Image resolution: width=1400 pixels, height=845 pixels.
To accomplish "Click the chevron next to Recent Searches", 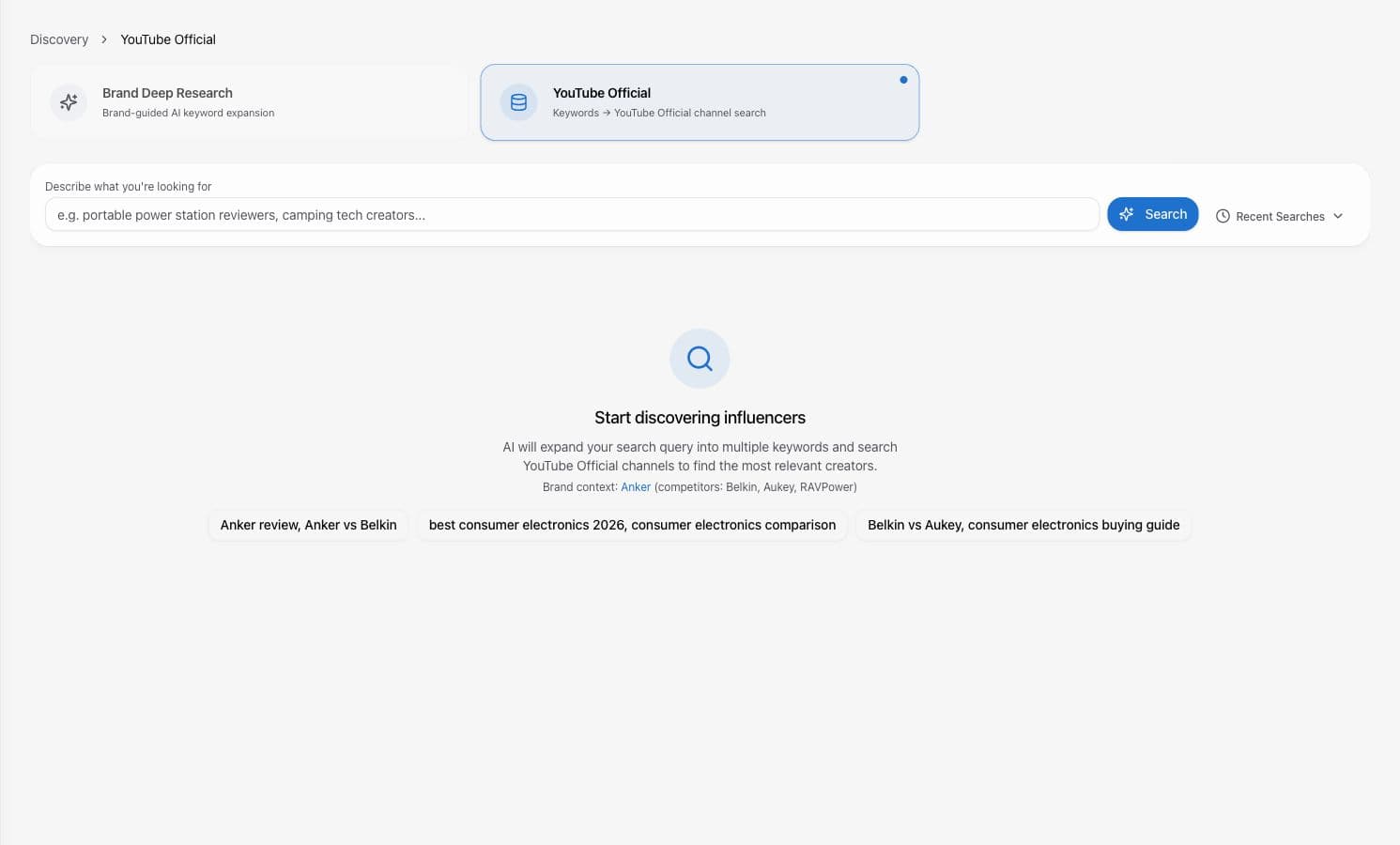I will click(1338, 216).
